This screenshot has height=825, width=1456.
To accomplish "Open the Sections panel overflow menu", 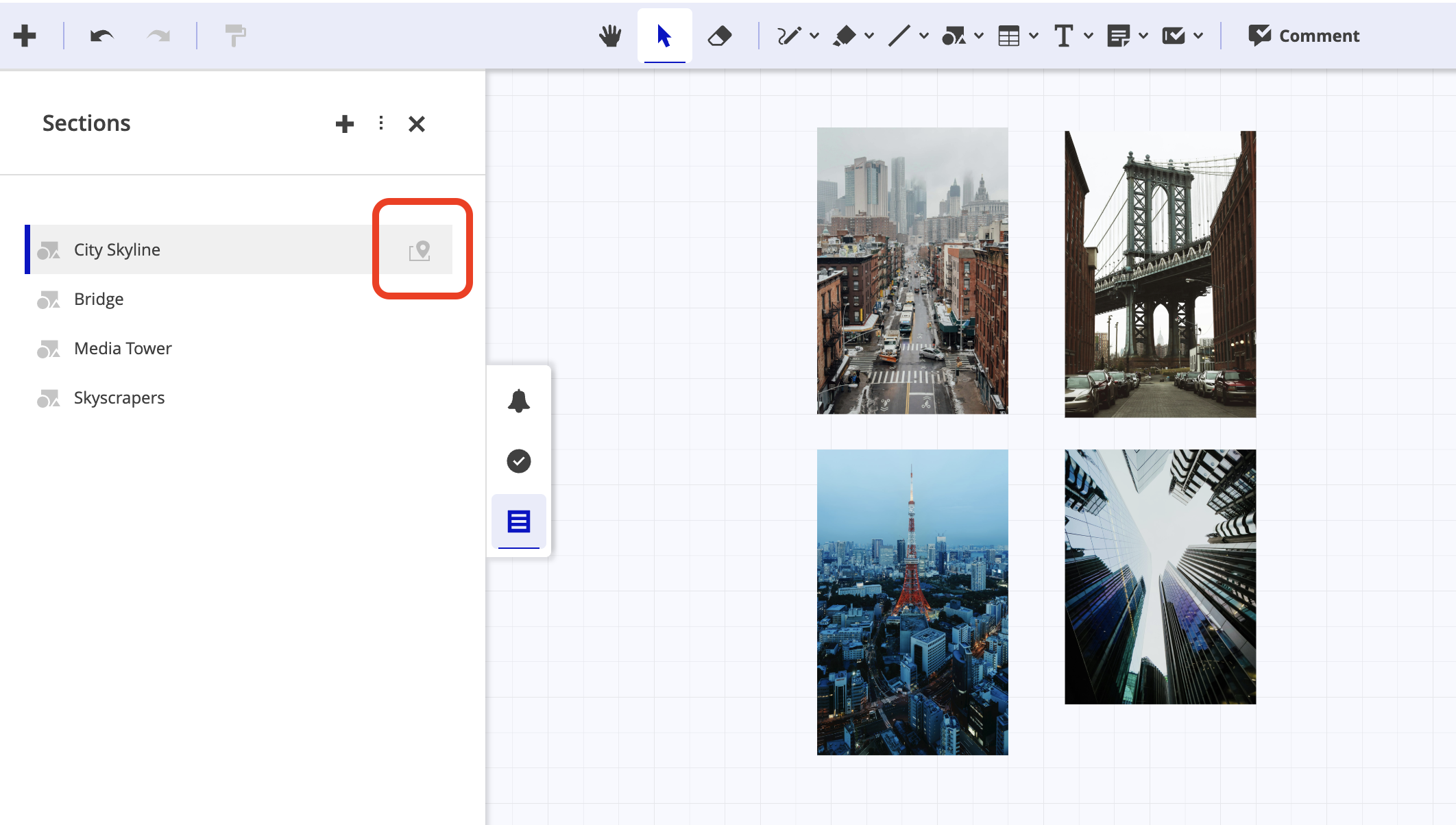I will click(381, 124).
